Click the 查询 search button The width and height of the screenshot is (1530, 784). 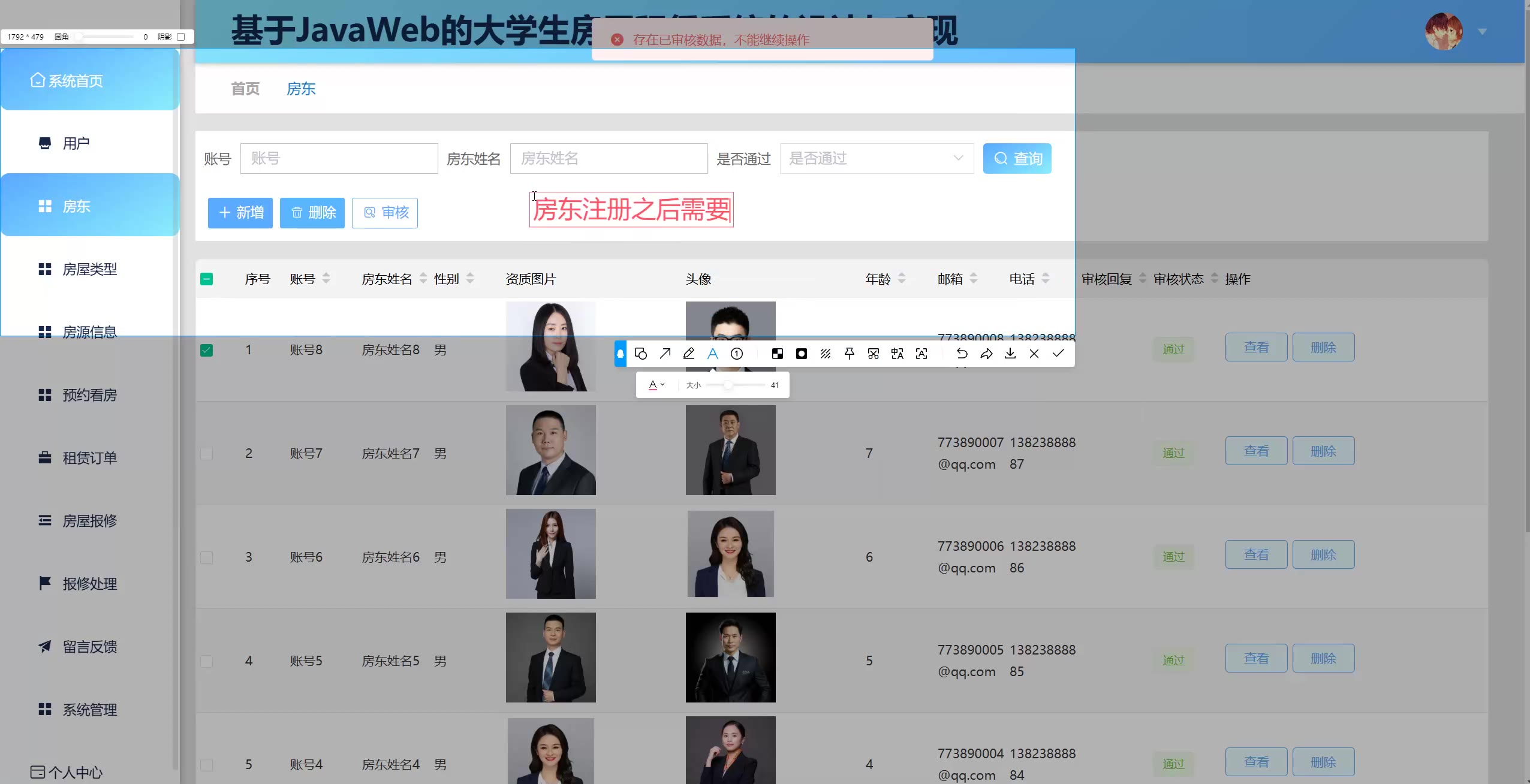[1017, 158]
